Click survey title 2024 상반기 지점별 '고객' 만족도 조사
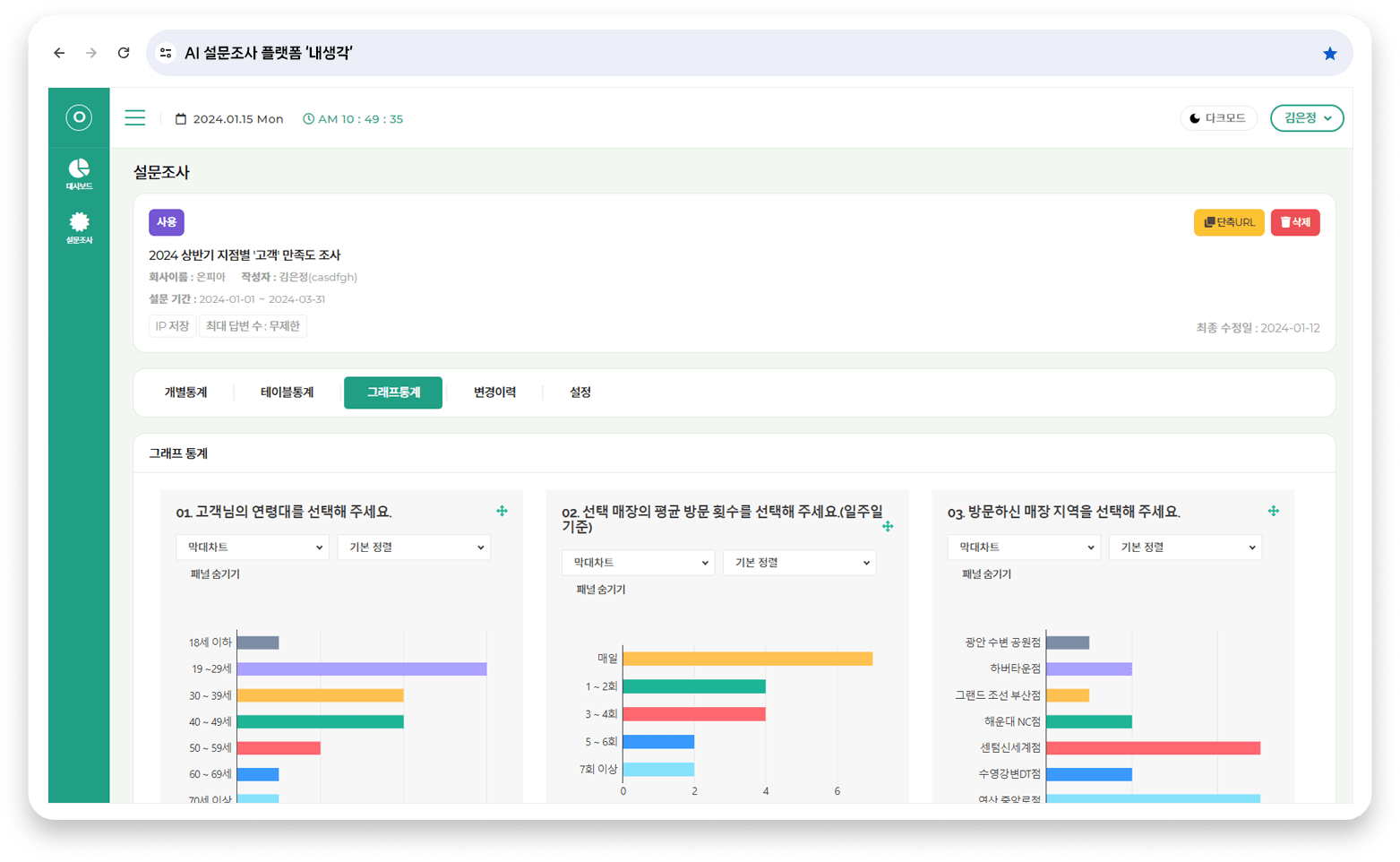1400x862 pixels. tap(245, 255)
